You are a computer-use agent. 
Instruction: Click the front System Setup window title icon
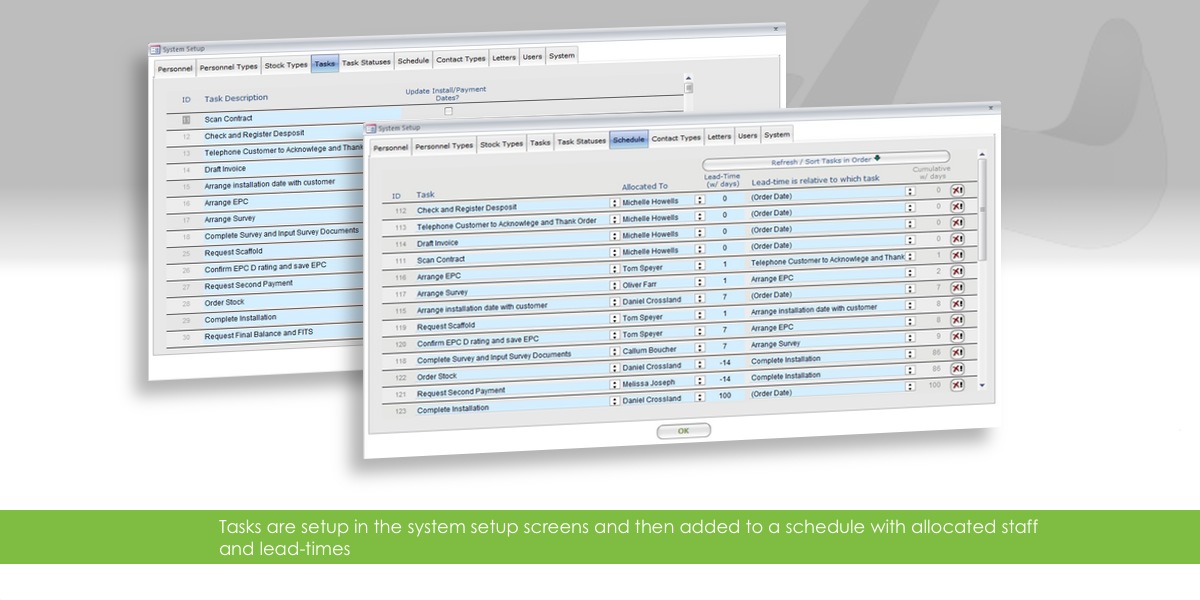coord(369,128)
